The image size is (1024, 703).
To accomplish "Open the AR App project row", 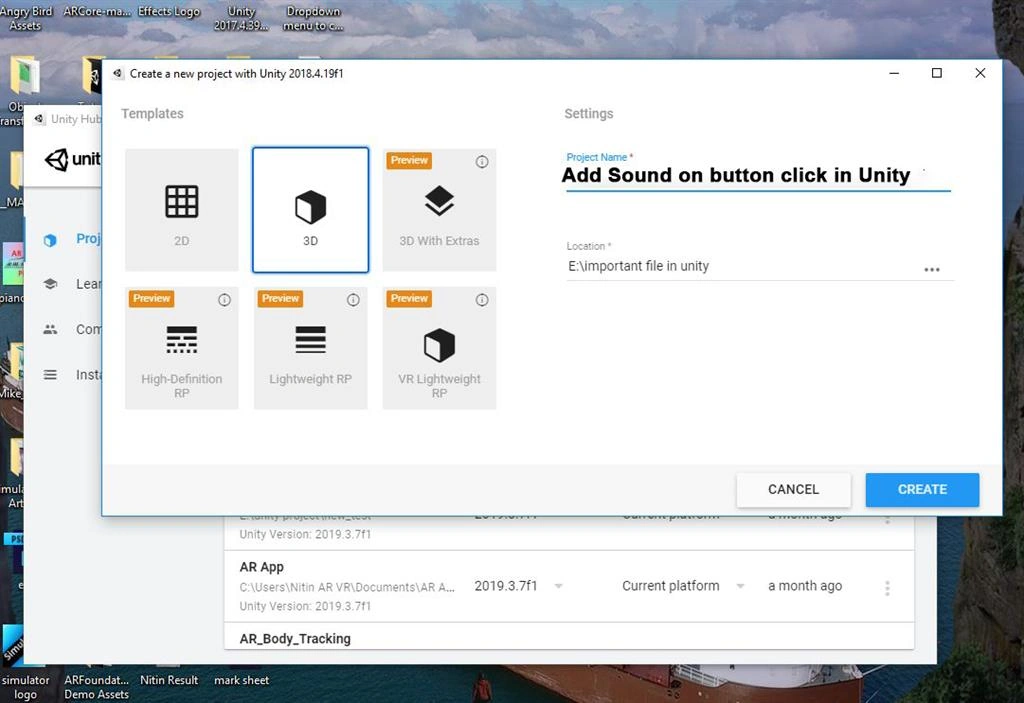I will point(569,586).
